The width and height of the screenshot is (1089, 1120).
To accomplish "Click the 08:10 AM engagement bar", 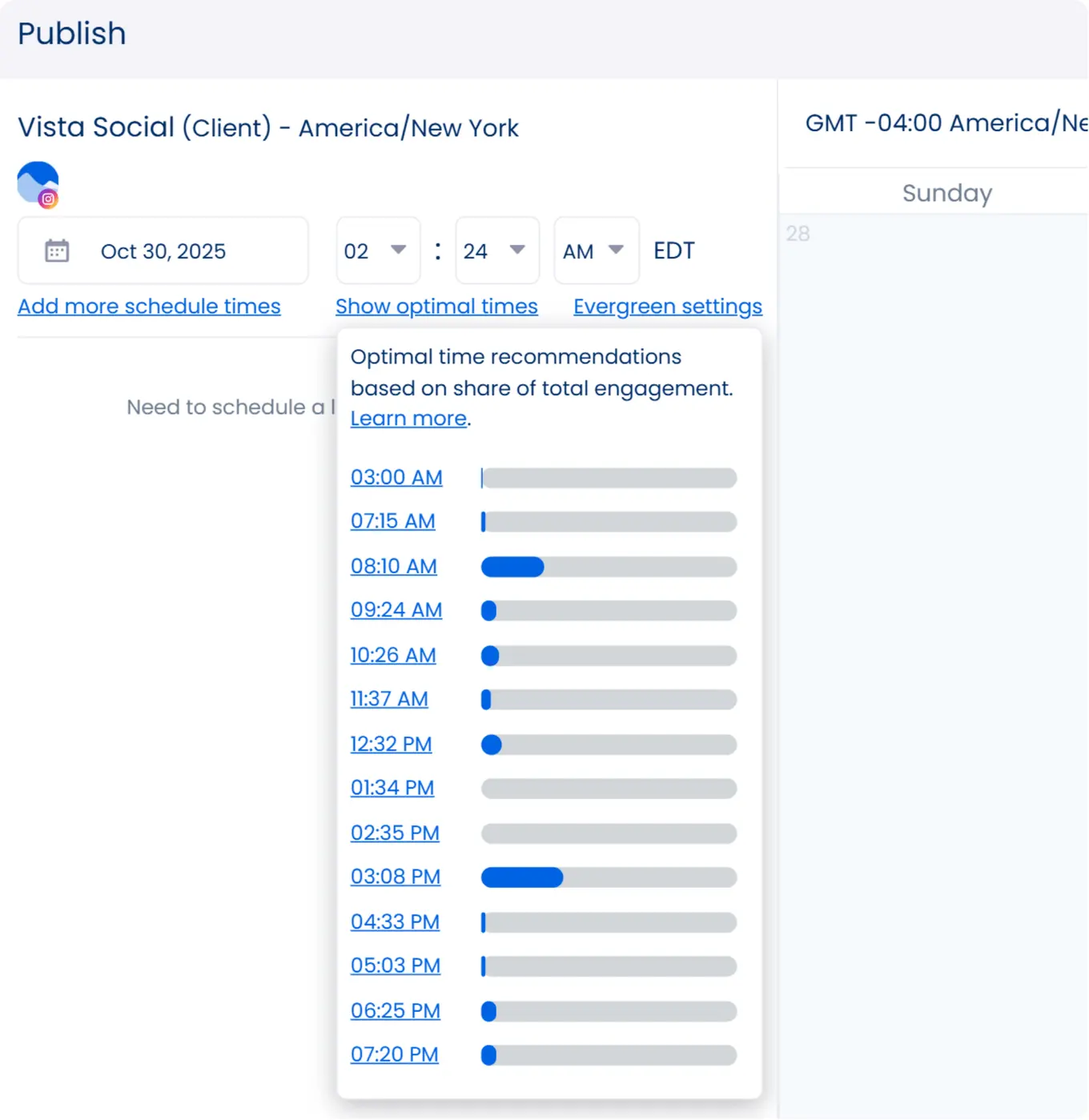I will (608, 568).
